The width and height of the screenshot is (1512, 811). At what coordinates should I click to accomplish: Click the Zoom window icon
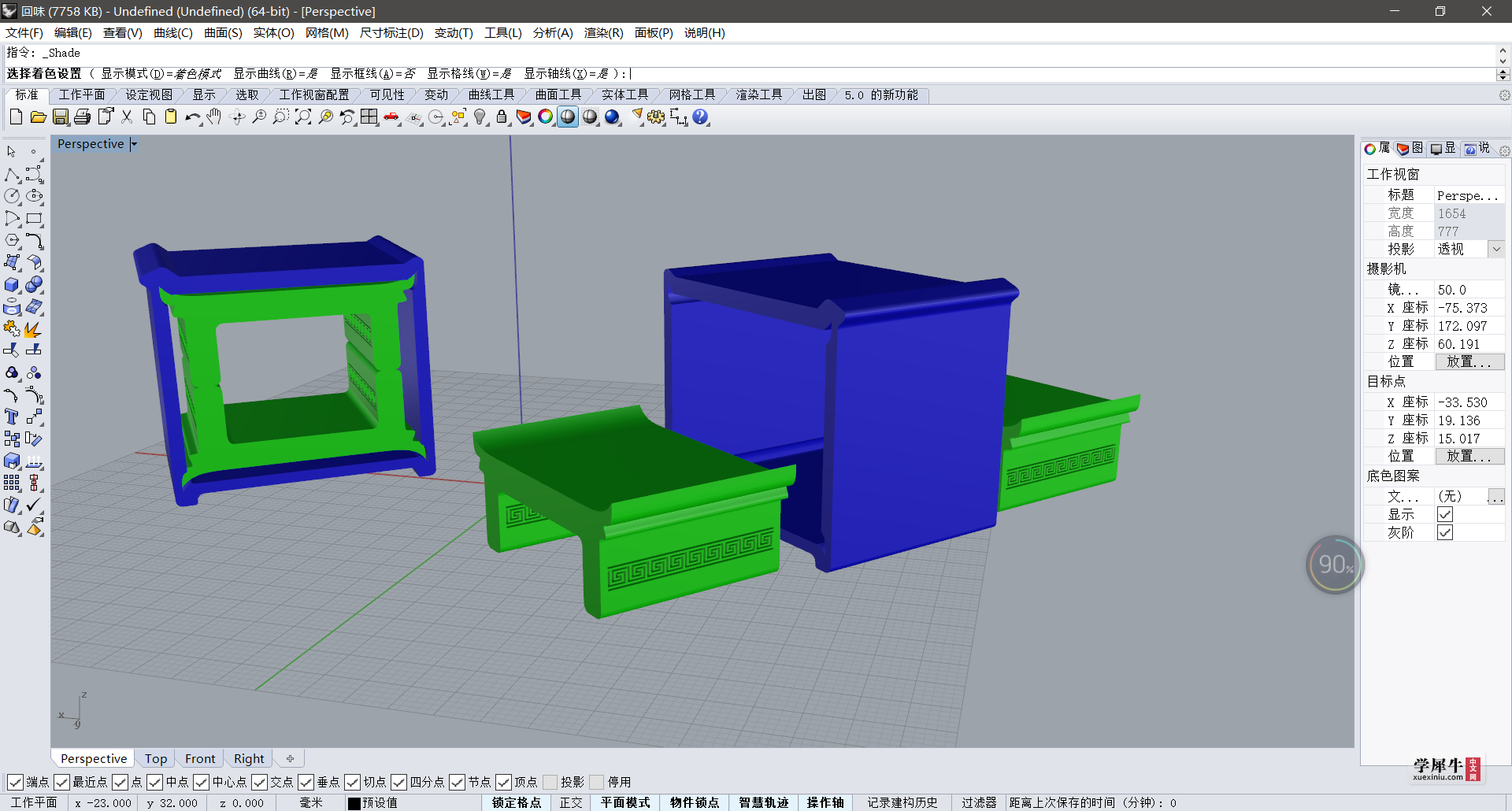[281, 117]
